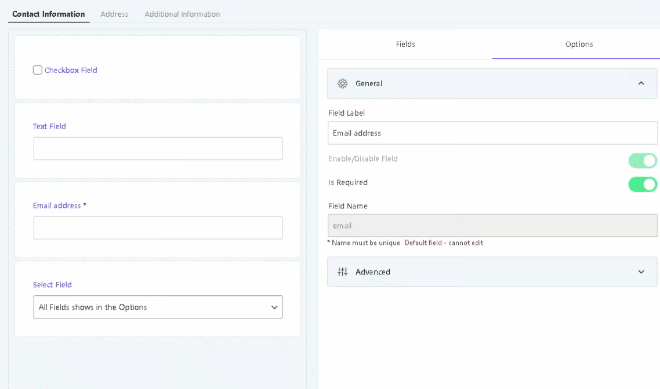
Task: Click the disabled Field Name input
Action: [x=492, y=226]
